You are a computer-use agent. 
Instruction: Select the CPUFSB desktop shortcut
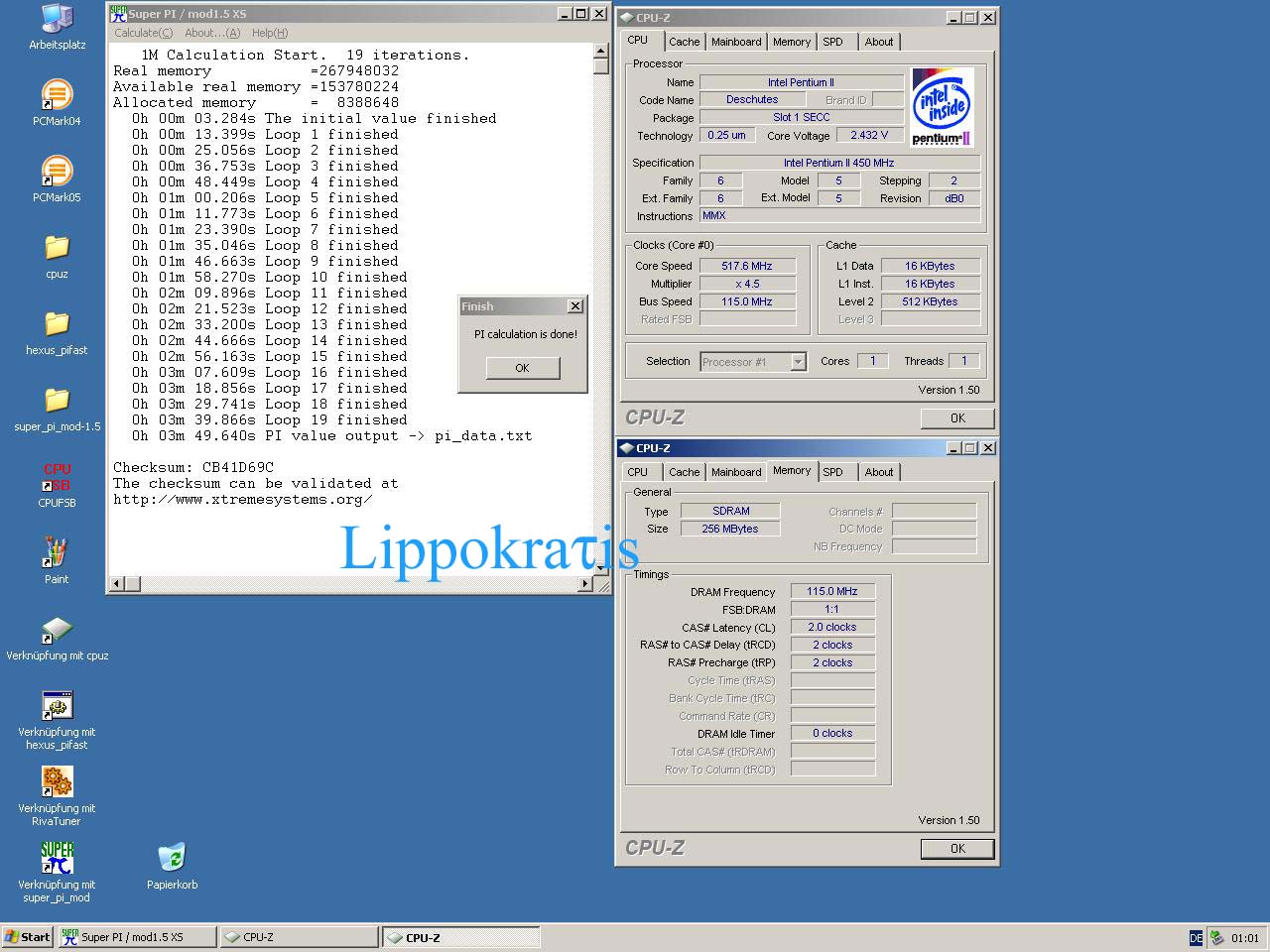57,485
